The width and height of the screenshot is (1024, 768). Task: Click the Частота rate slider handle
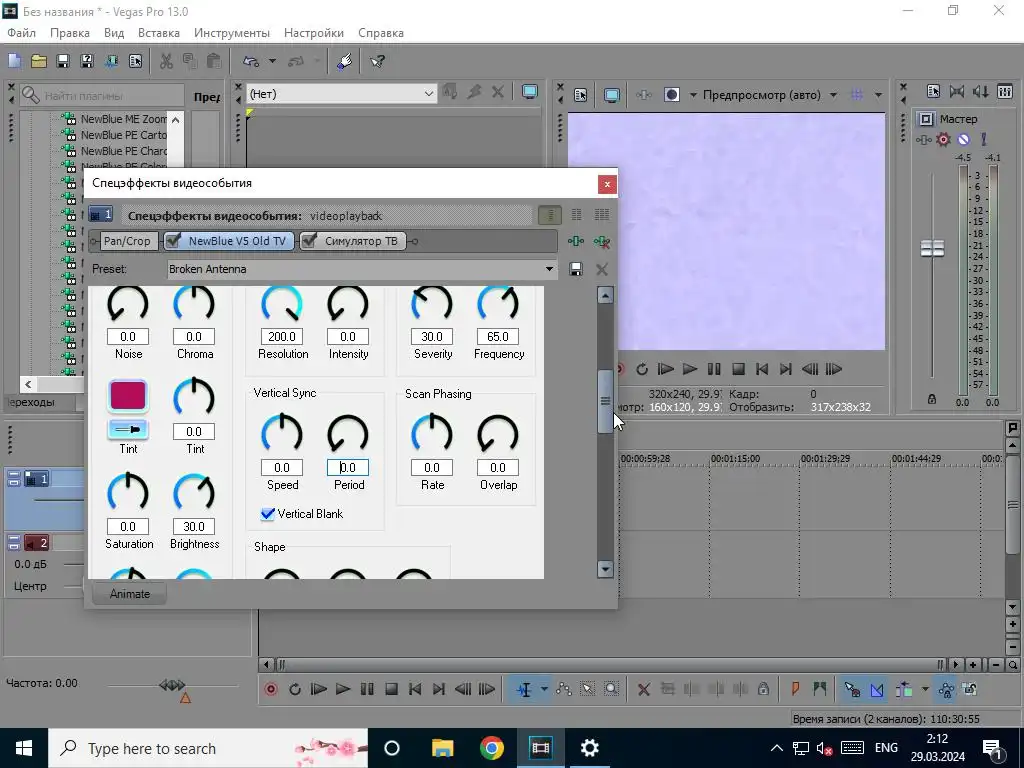pos(172,685)
